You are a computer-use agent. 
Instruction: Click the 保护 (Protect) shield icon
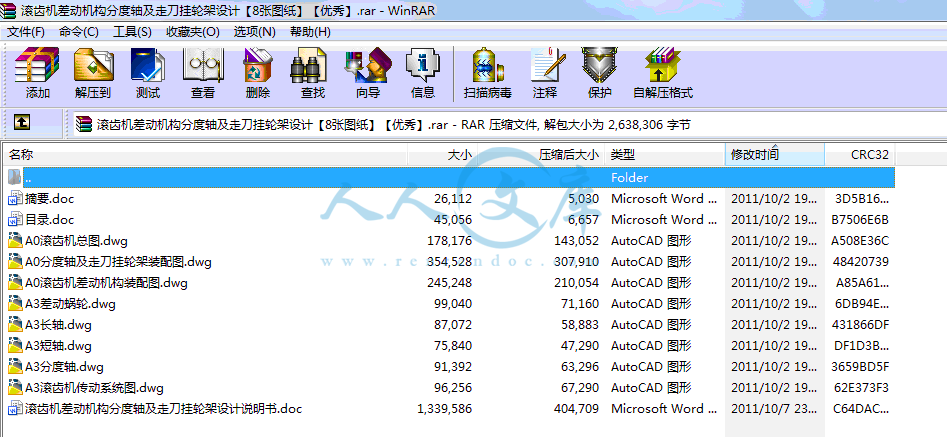tap(599, 66)
